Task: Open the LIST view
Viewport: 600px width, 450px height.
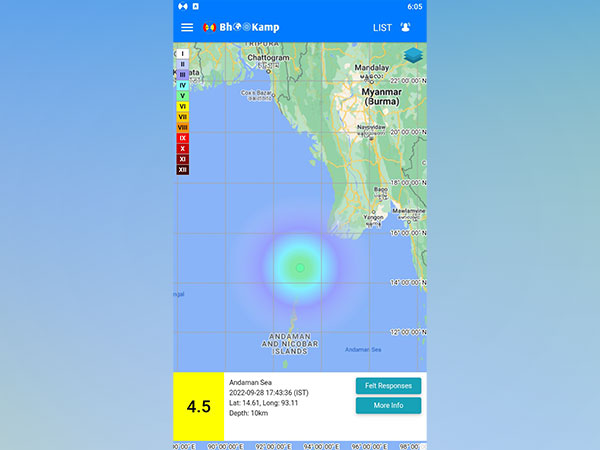Action: click(x=382, y=28)
